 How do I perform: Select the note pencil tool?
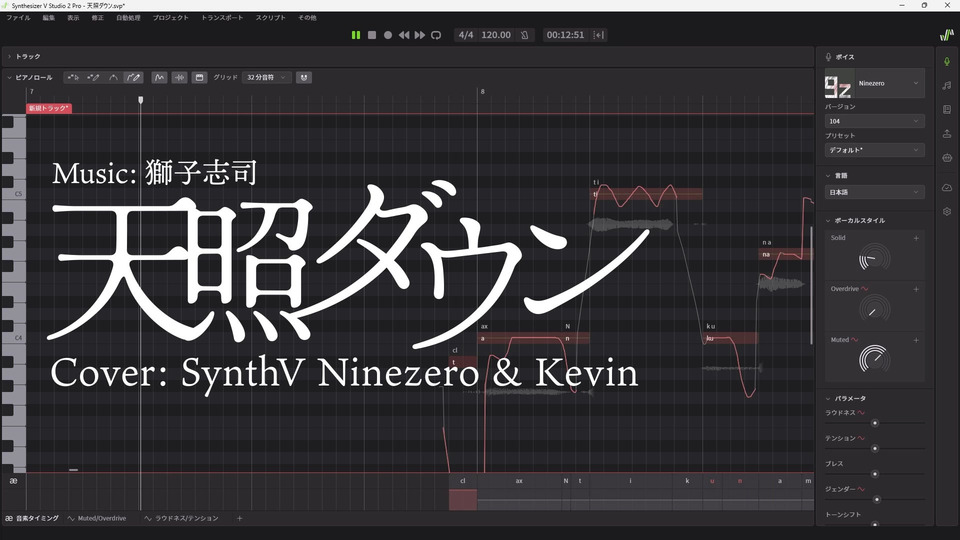[x=93, y=78]
